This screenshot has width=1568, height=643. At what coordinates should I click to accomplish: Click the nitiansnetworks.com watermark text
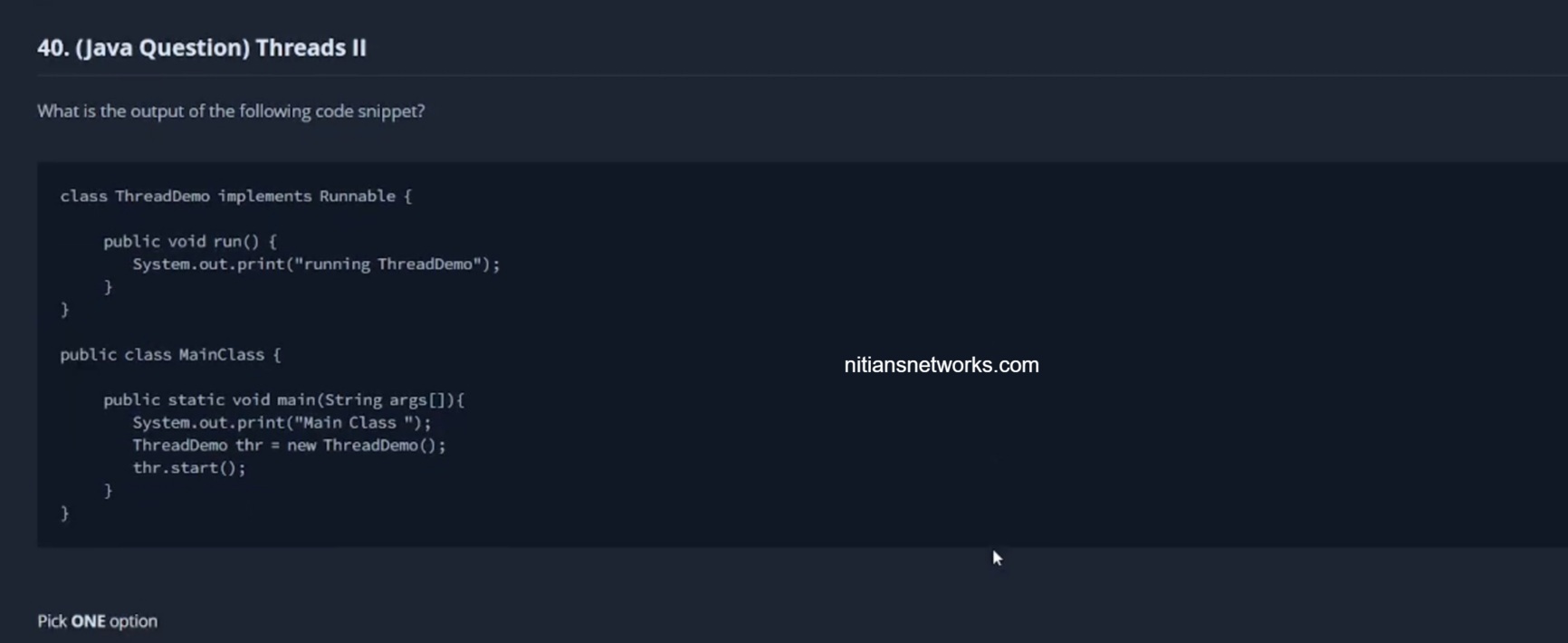(941, 365)
